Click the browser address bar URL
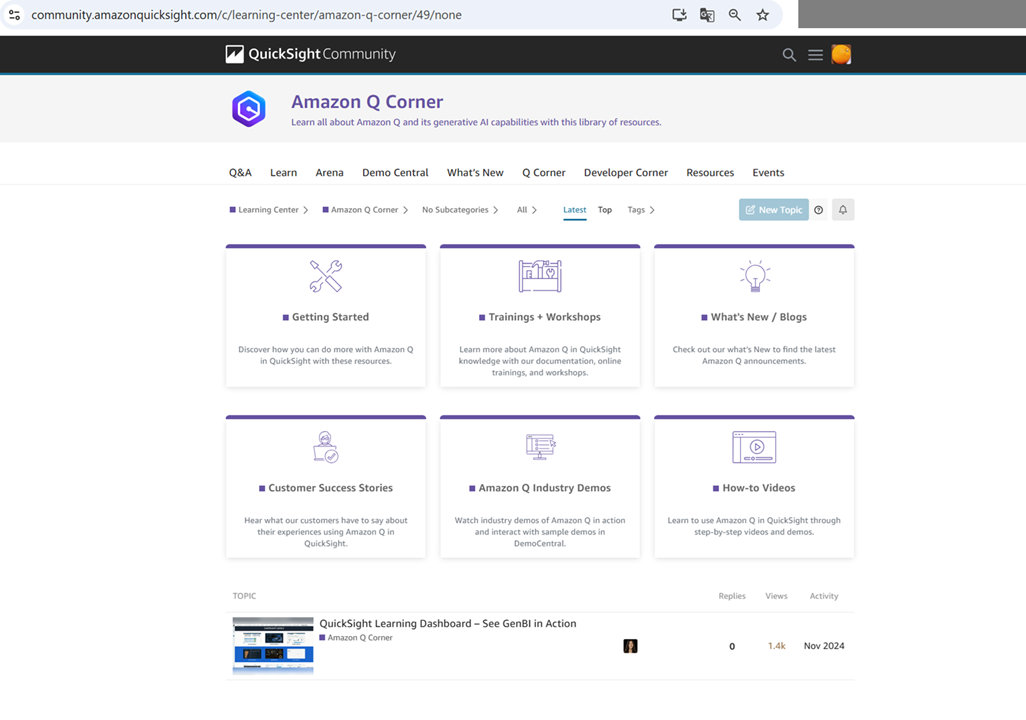This screenshot has height=720, width=1026. (x=247, y=14)
